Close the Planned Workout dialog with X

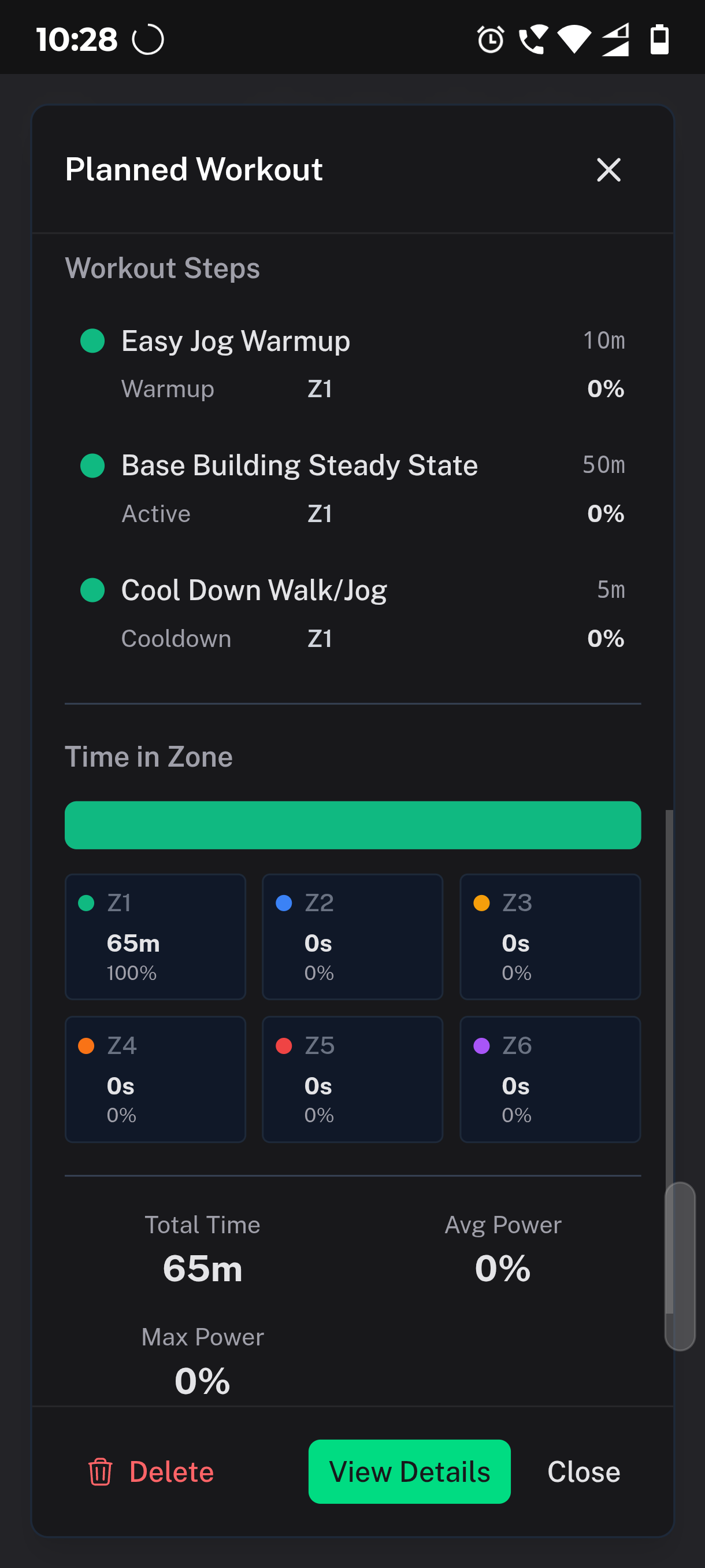608,170
